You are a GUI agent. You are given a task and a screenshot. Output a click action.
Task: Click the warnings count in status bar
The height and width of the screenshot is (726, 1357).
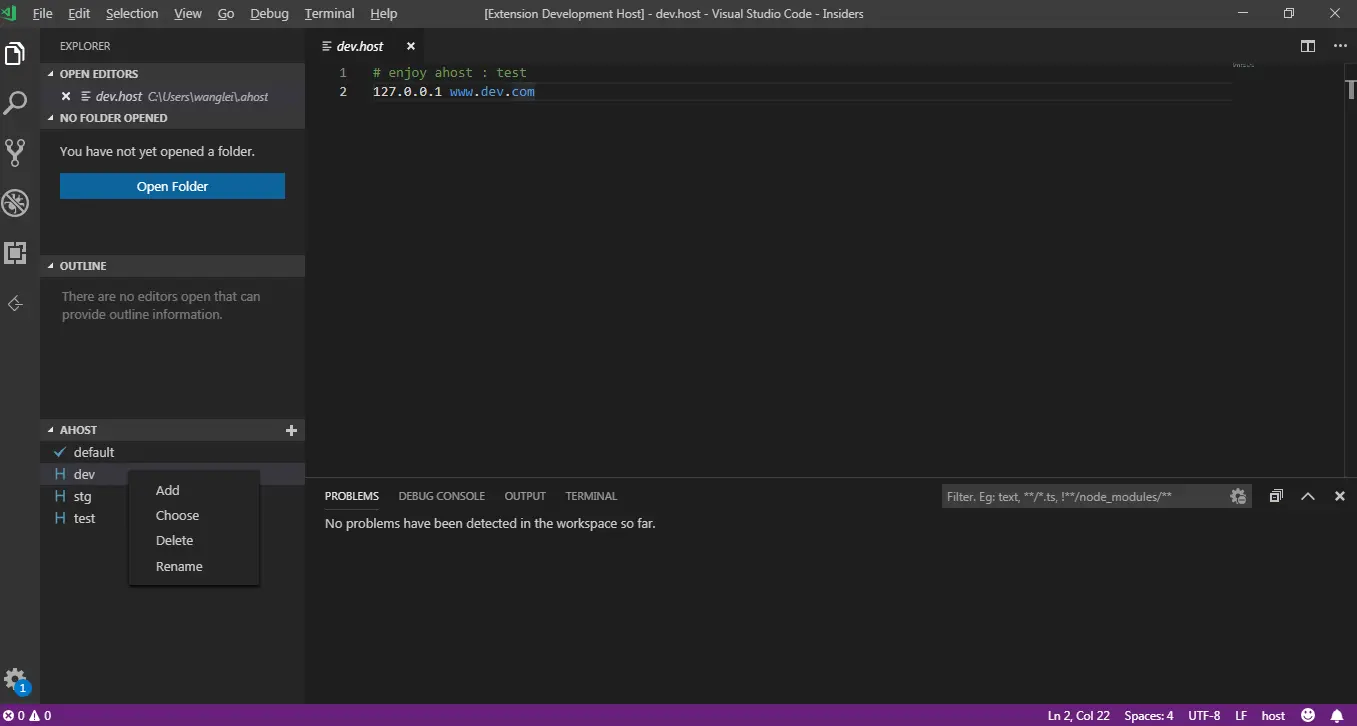coord(40,716)
